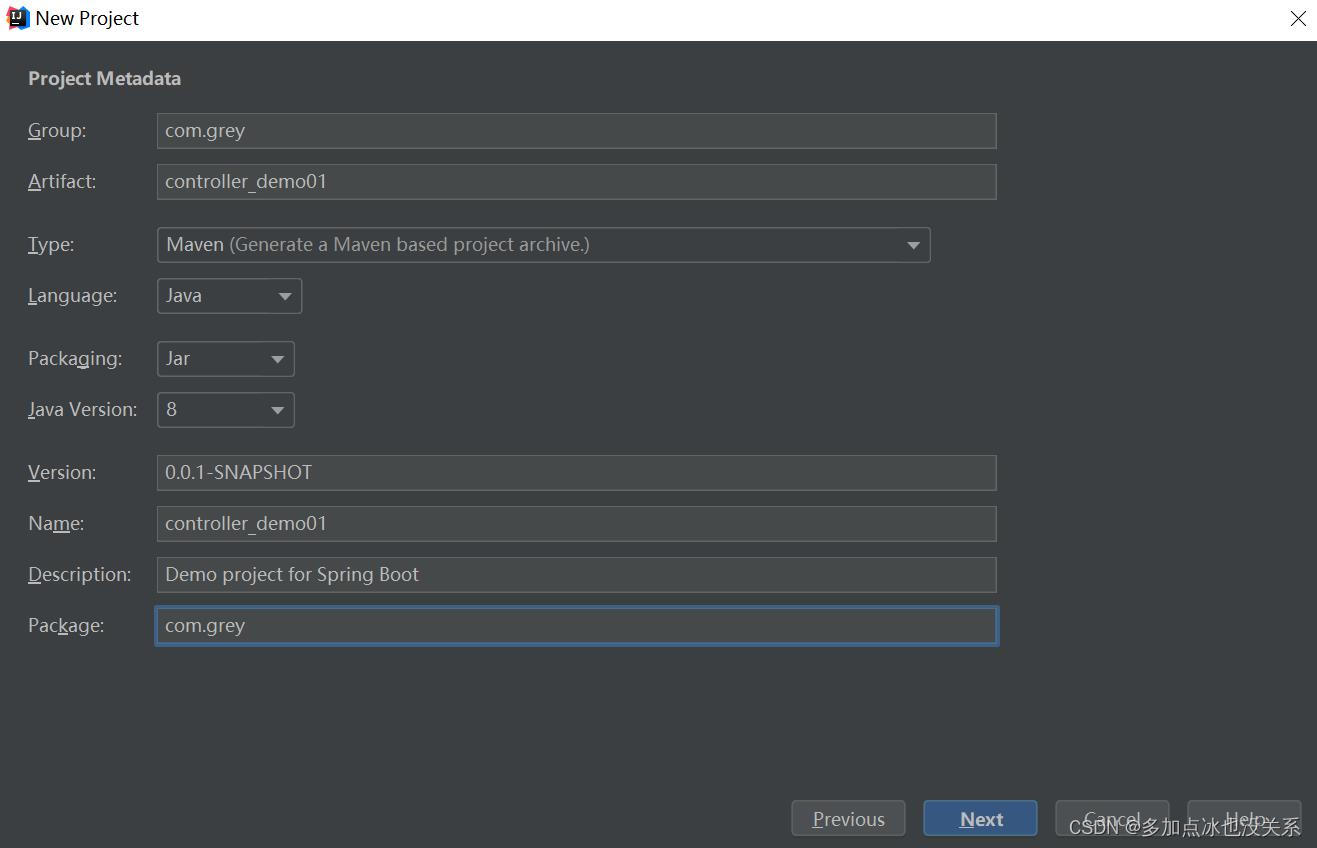The image size is (1317, 848).
Task: Click the Version field with 0.0.1-SNAPSHOT
Action: pos(576,473)
